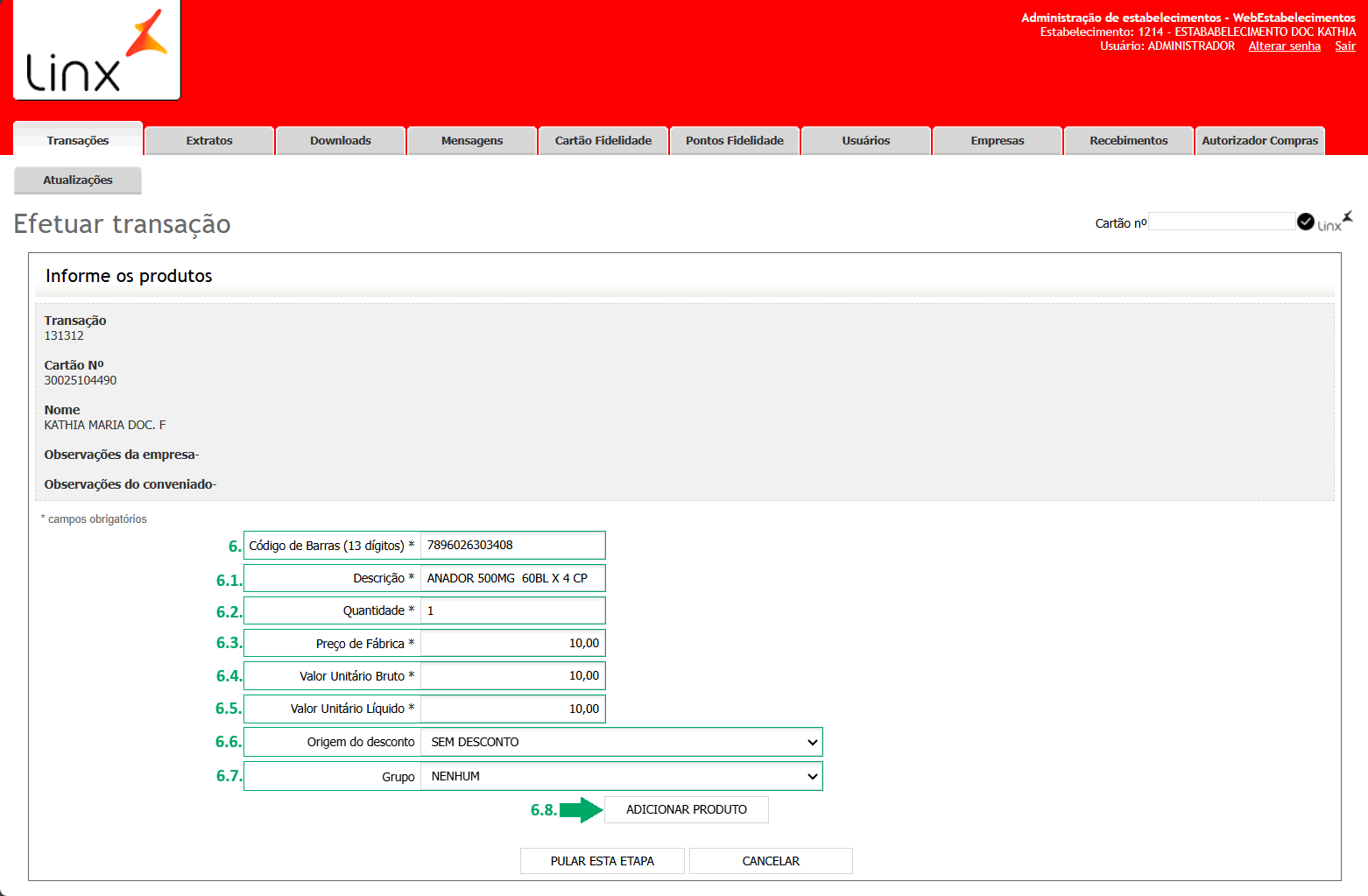Focus the Valor Unitário Líquido field

coord(512,709)
